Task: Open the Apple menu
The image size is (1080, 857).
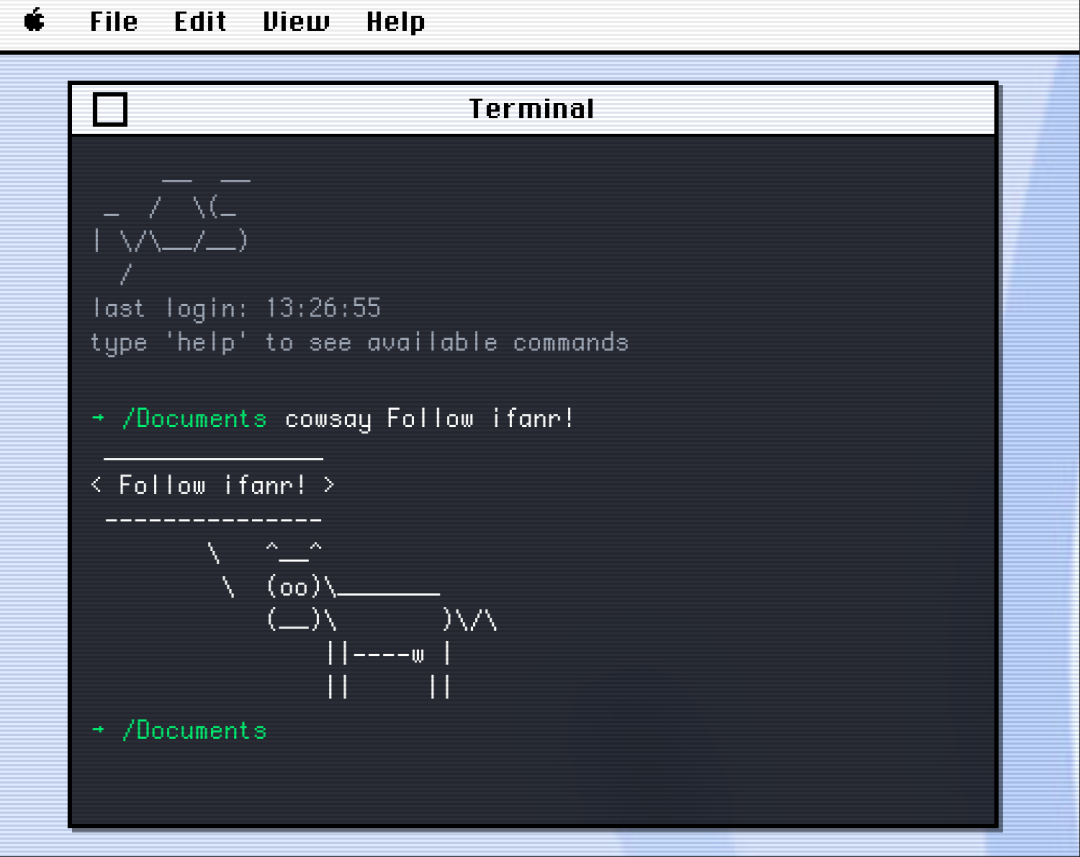Action: pos(34,21)
